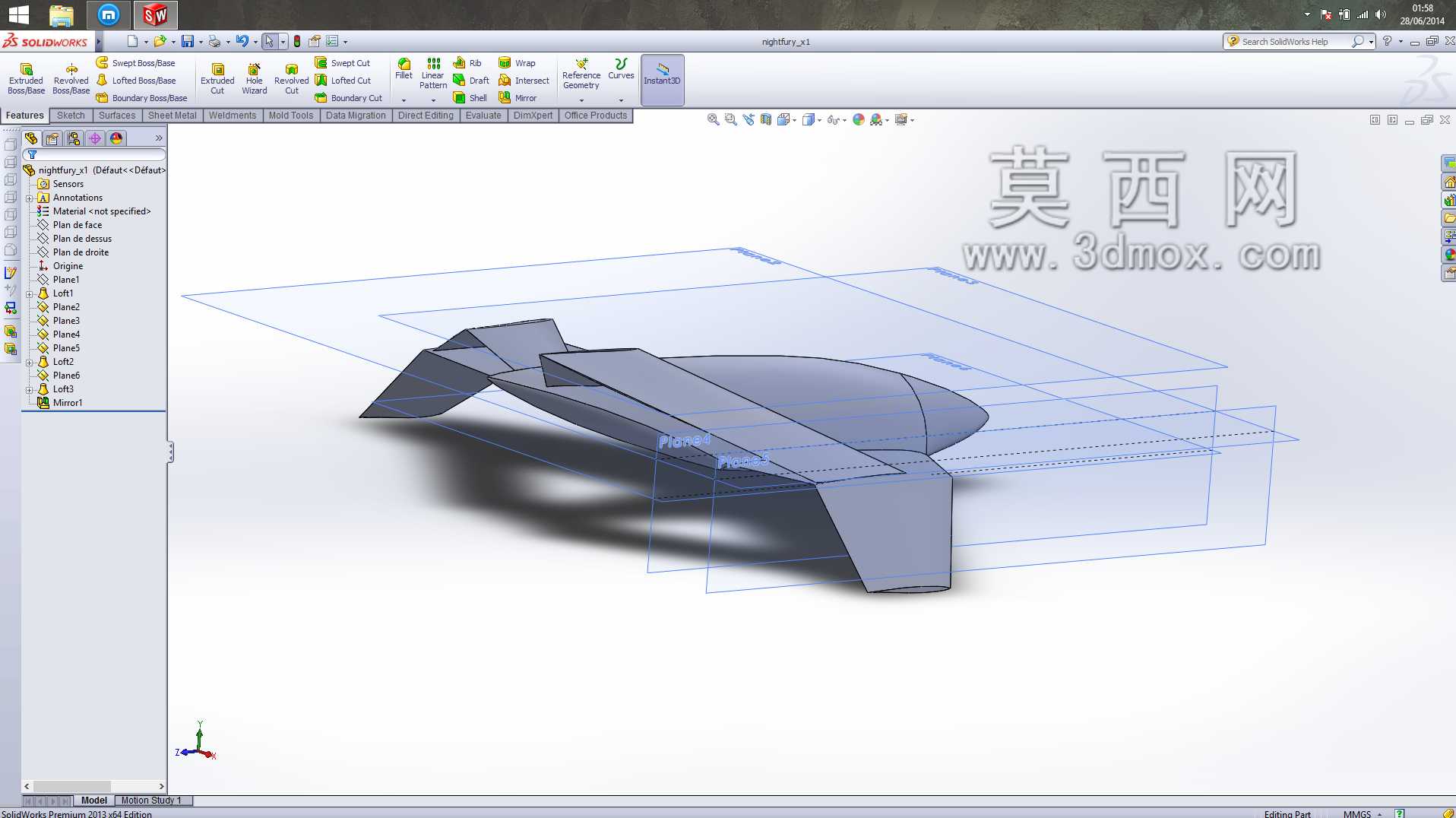Switch to the Sketch tab
This screenshot has height=818, width=1456.
71,116
